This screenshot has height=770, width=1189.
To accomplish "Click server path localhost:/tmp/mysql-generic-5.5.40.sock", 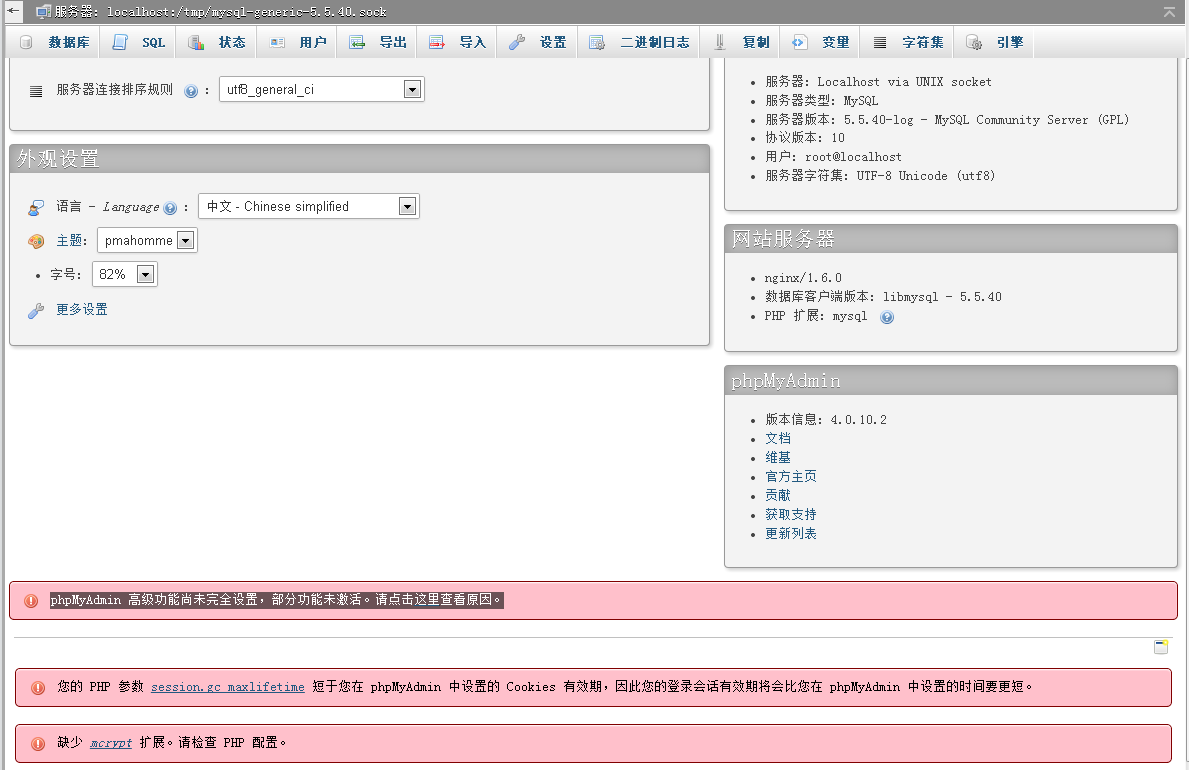I will coord(246,12).
